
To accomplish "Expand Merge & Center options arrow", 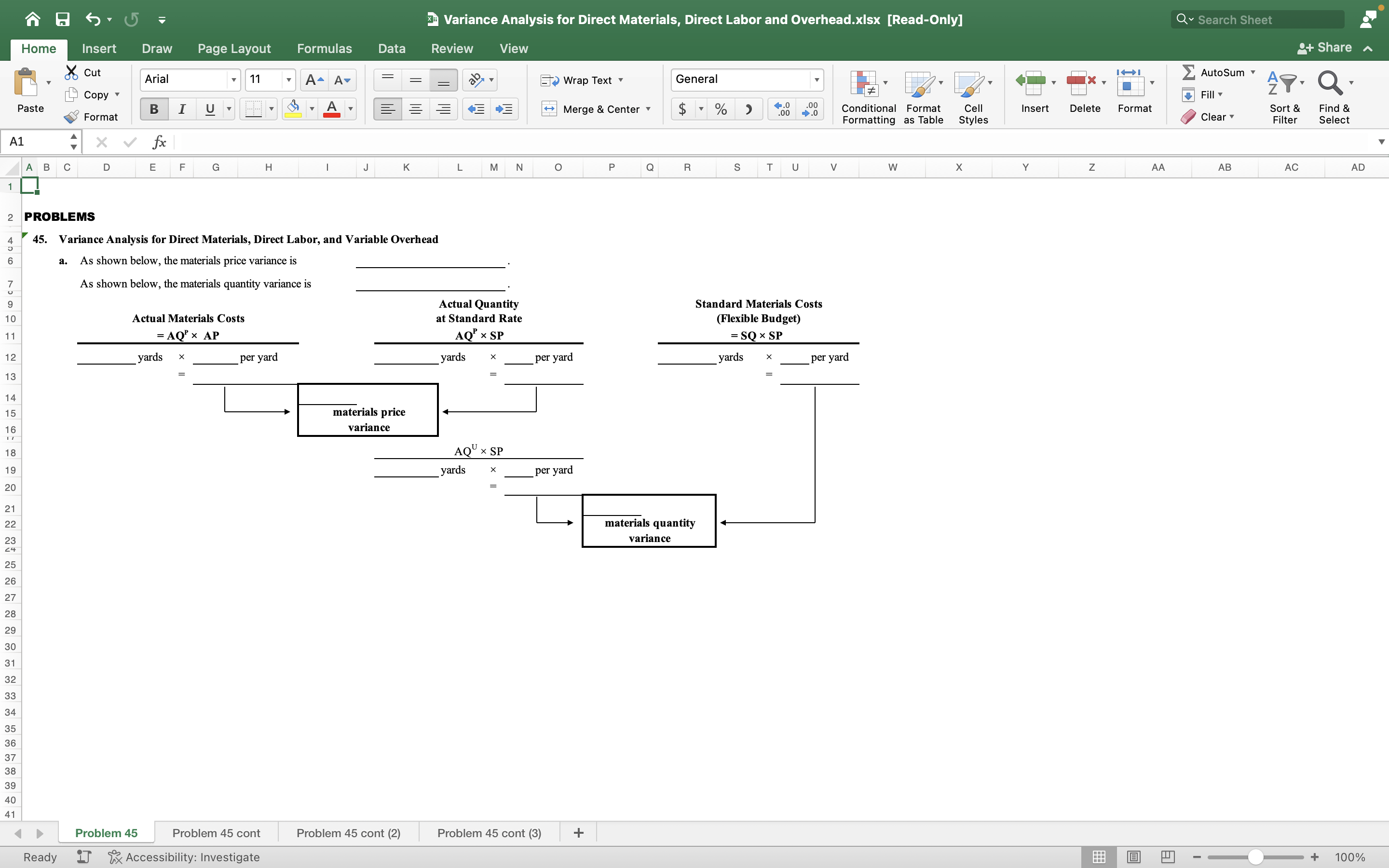I will tap(648, 109).
